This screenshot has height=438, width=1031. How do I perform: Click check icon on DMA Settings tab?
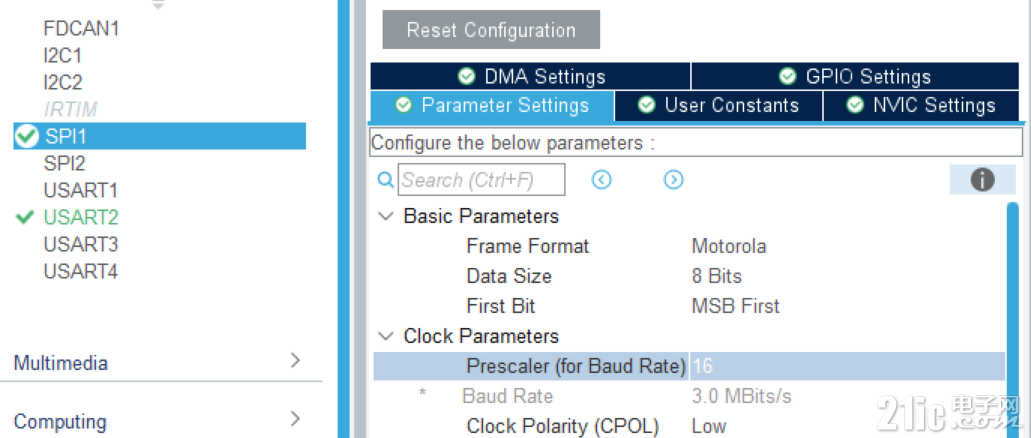click(x=466, y=76)
